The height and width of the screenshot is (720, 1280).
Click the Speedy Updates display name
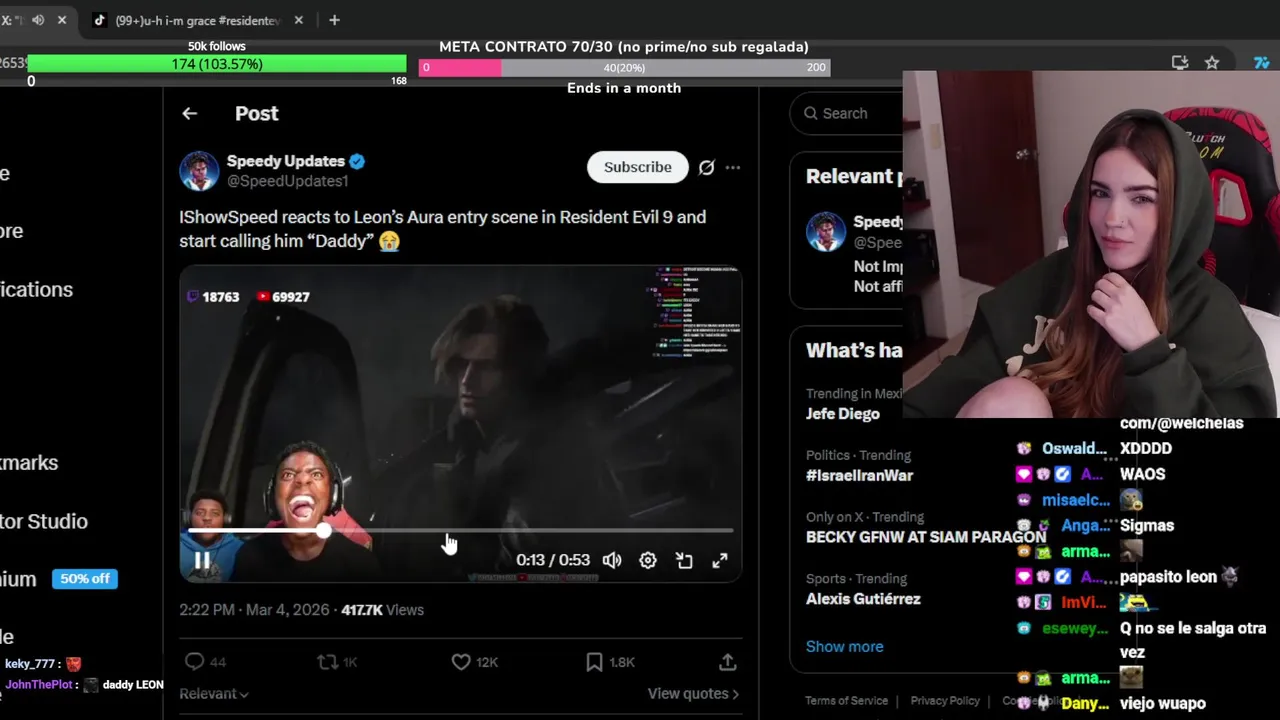(286, 161)
